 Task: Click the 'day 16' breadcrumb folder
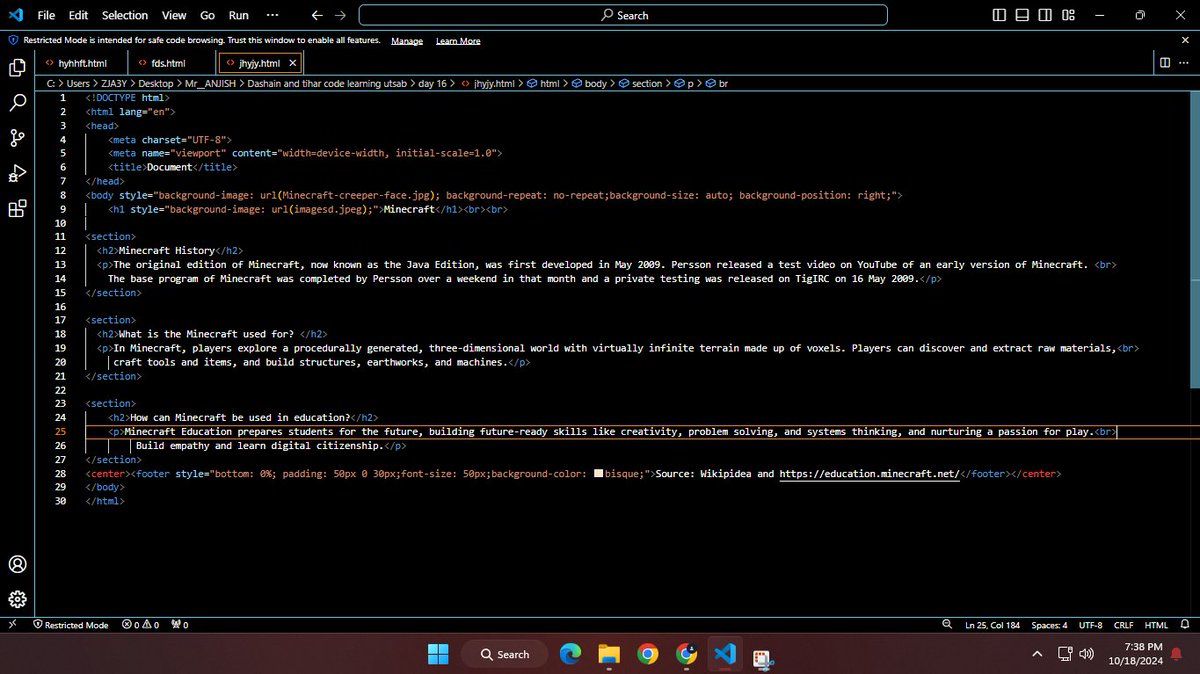430,84
